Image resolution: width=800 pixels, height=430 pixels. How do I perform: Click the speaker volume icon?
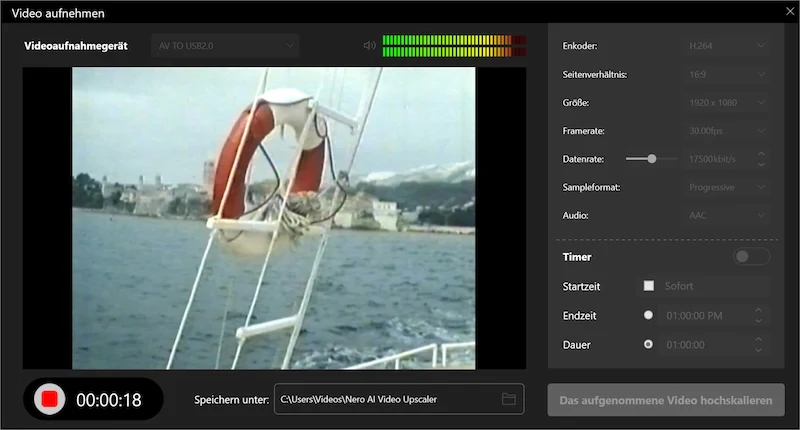click(x=369, y=45)
